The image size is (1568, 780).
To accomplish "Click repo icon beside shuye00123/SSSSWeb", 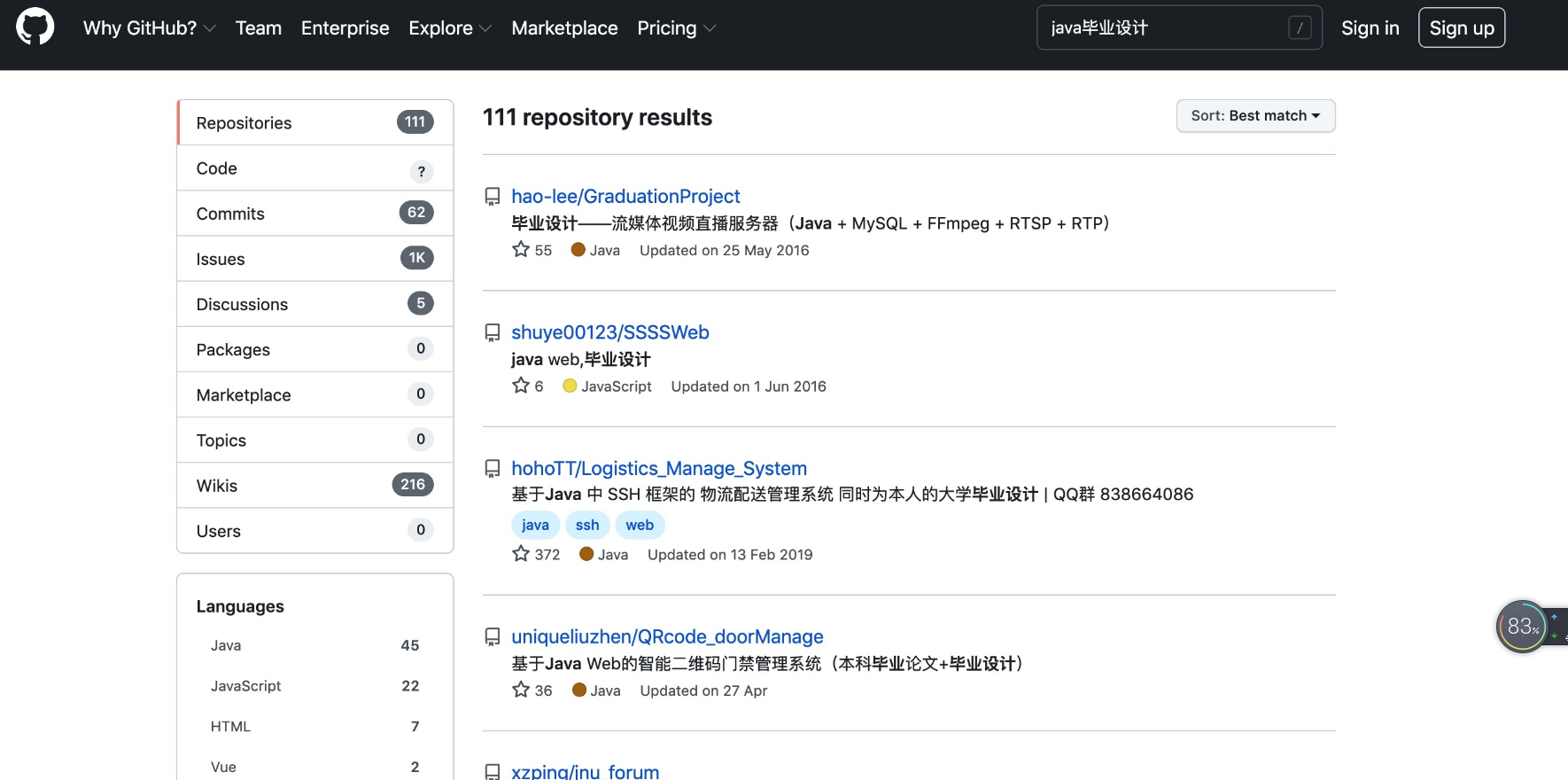I will point(493,332).
